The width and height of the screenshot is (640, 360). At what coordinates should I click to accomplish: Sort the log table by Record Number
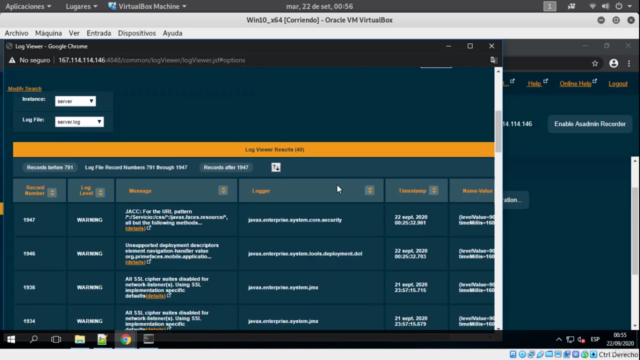[52, 193]
